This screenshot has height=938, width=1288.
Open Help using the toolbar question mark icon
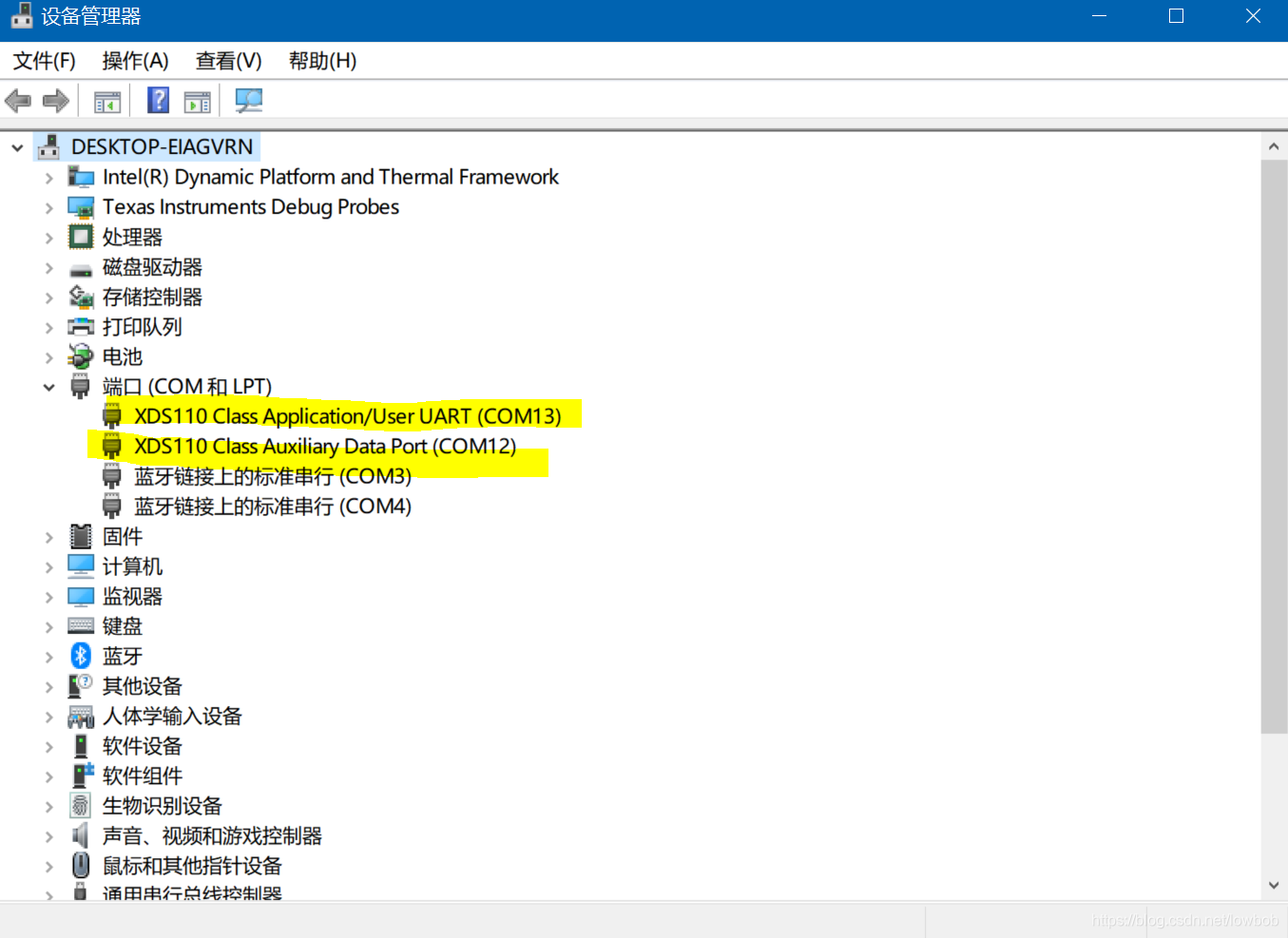[157, 100]
